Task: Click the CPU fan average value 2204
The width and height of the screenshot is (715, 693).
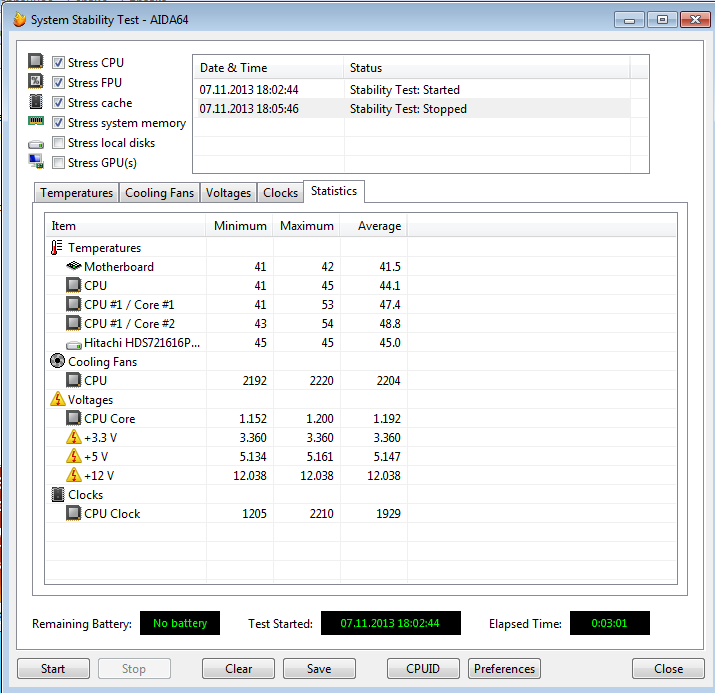Action: tap(389, 381)
